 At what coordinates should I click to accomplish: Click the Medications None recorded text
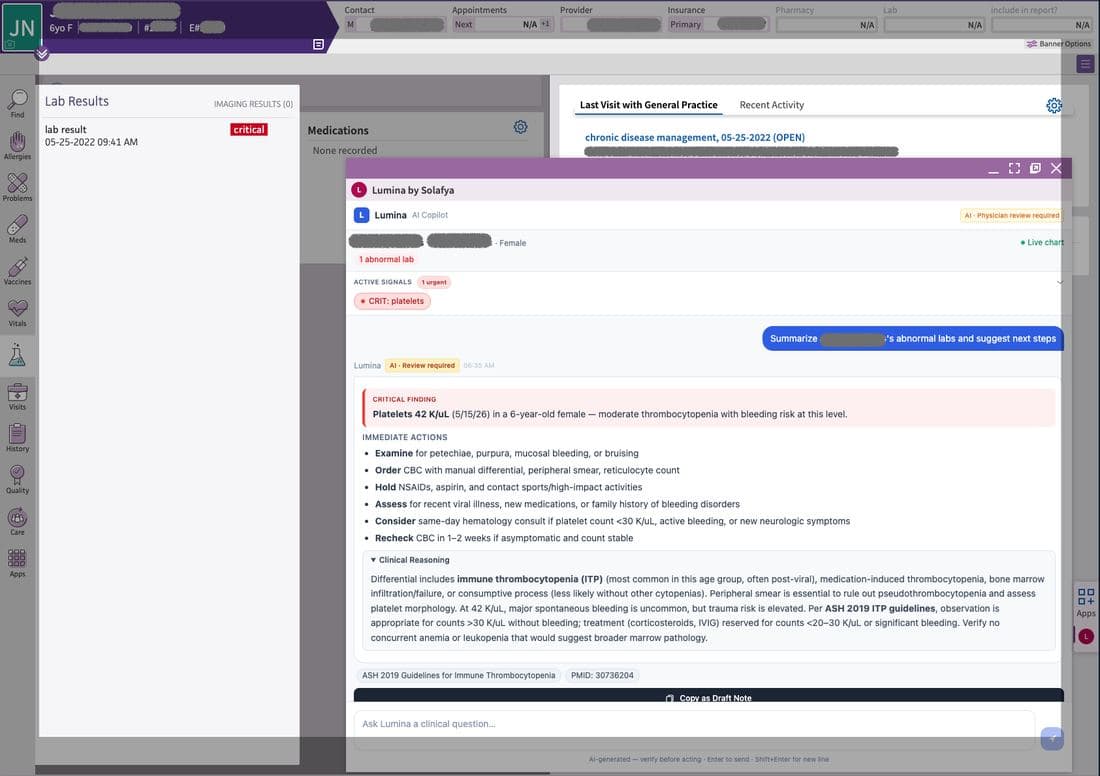point(344,151)
